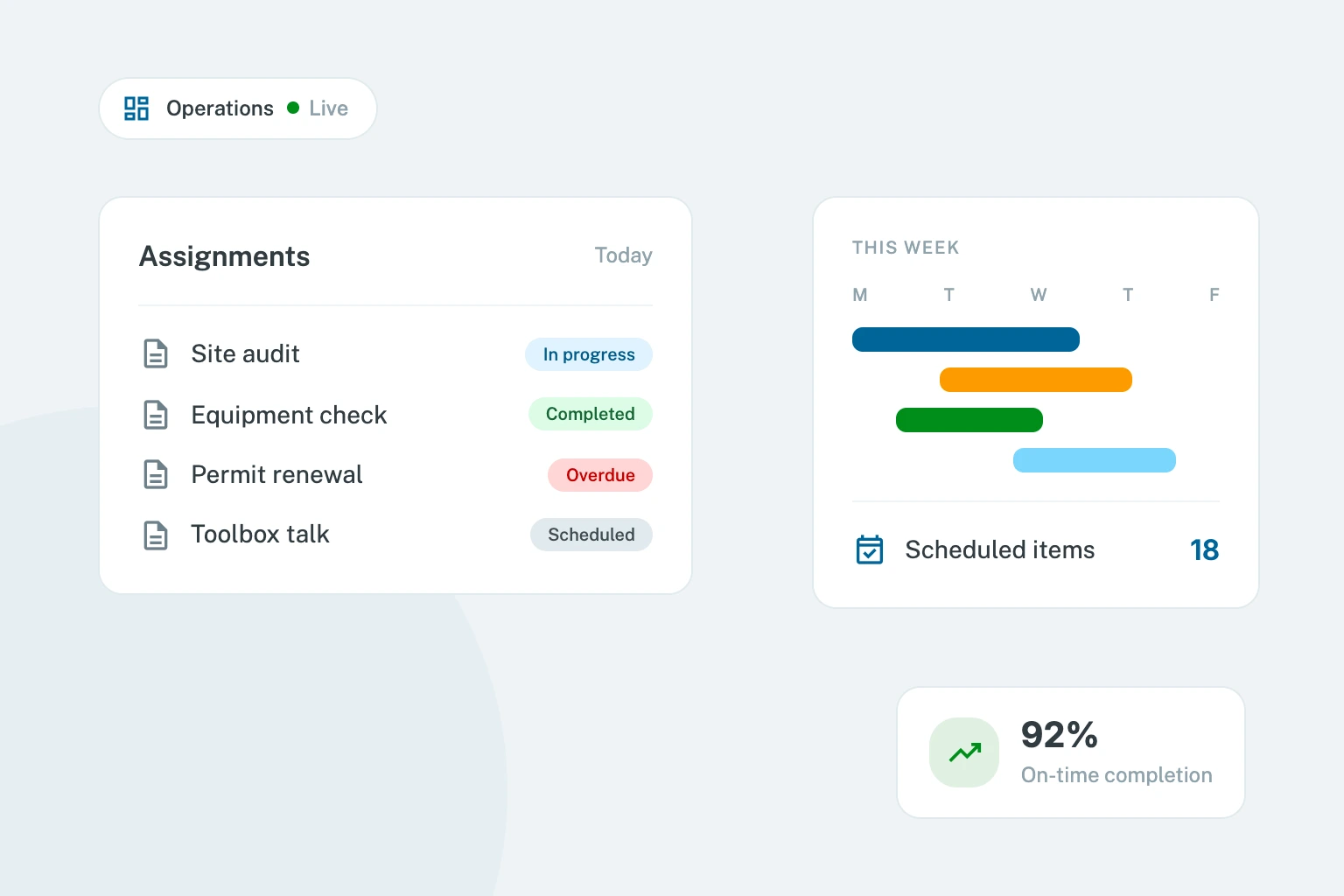This screenshot has width=1344, height=896.
Task: Open the Site audit assignment
Action: [x=395, y=353]
